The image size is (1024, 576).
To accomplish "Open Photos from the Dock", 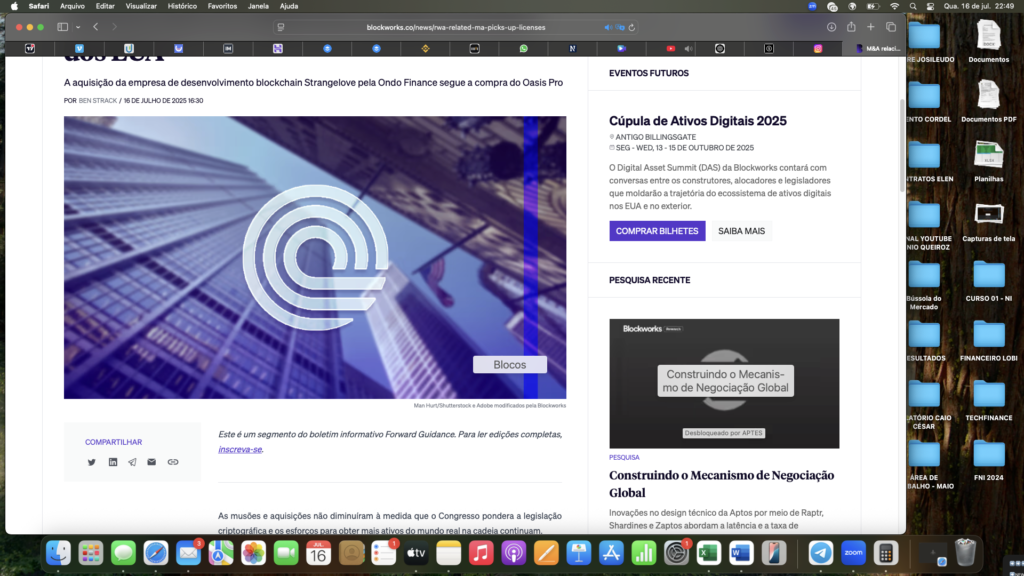I will tap(253, 553).
